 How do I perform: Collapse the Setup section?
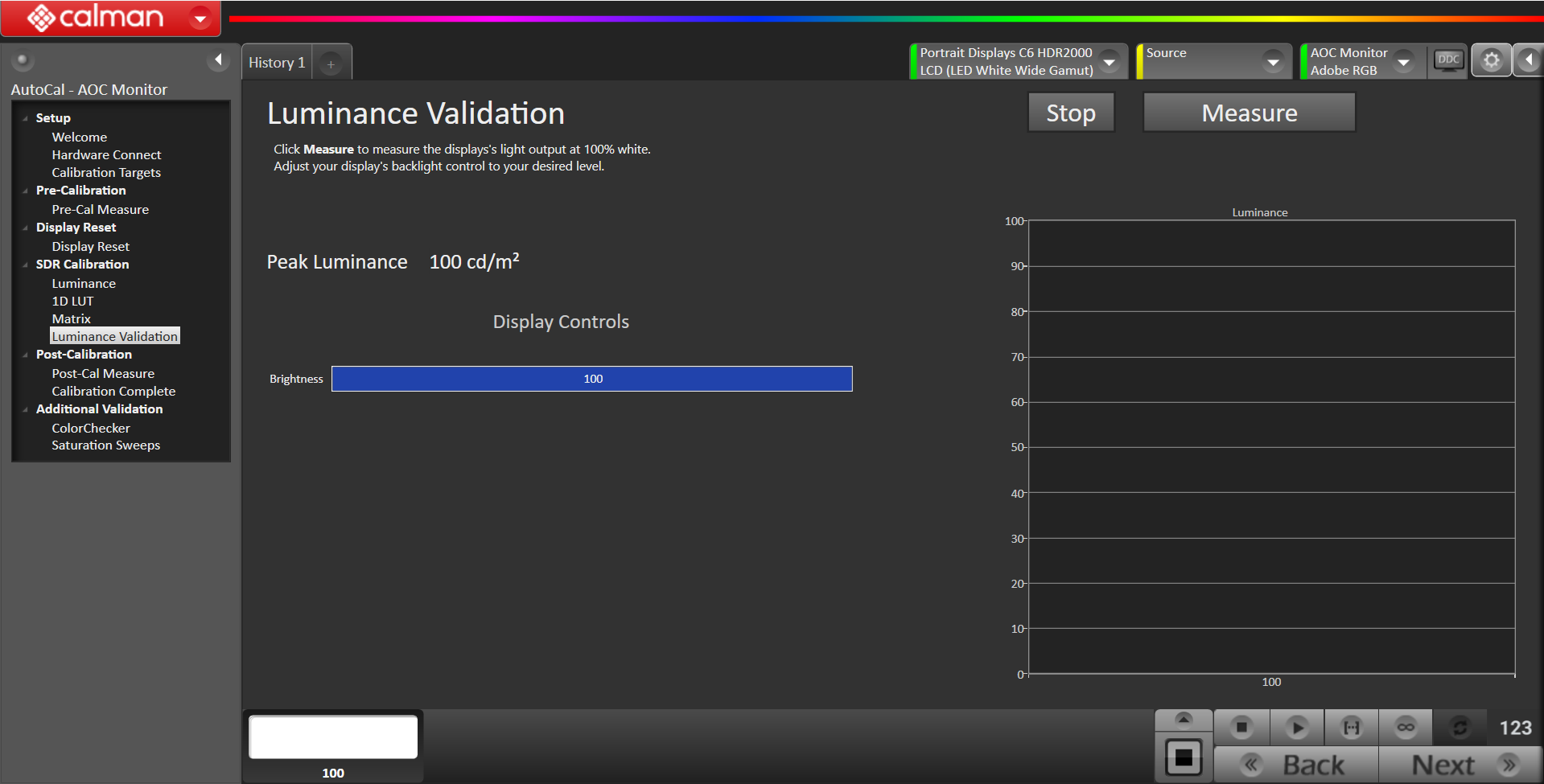[25, 118]
